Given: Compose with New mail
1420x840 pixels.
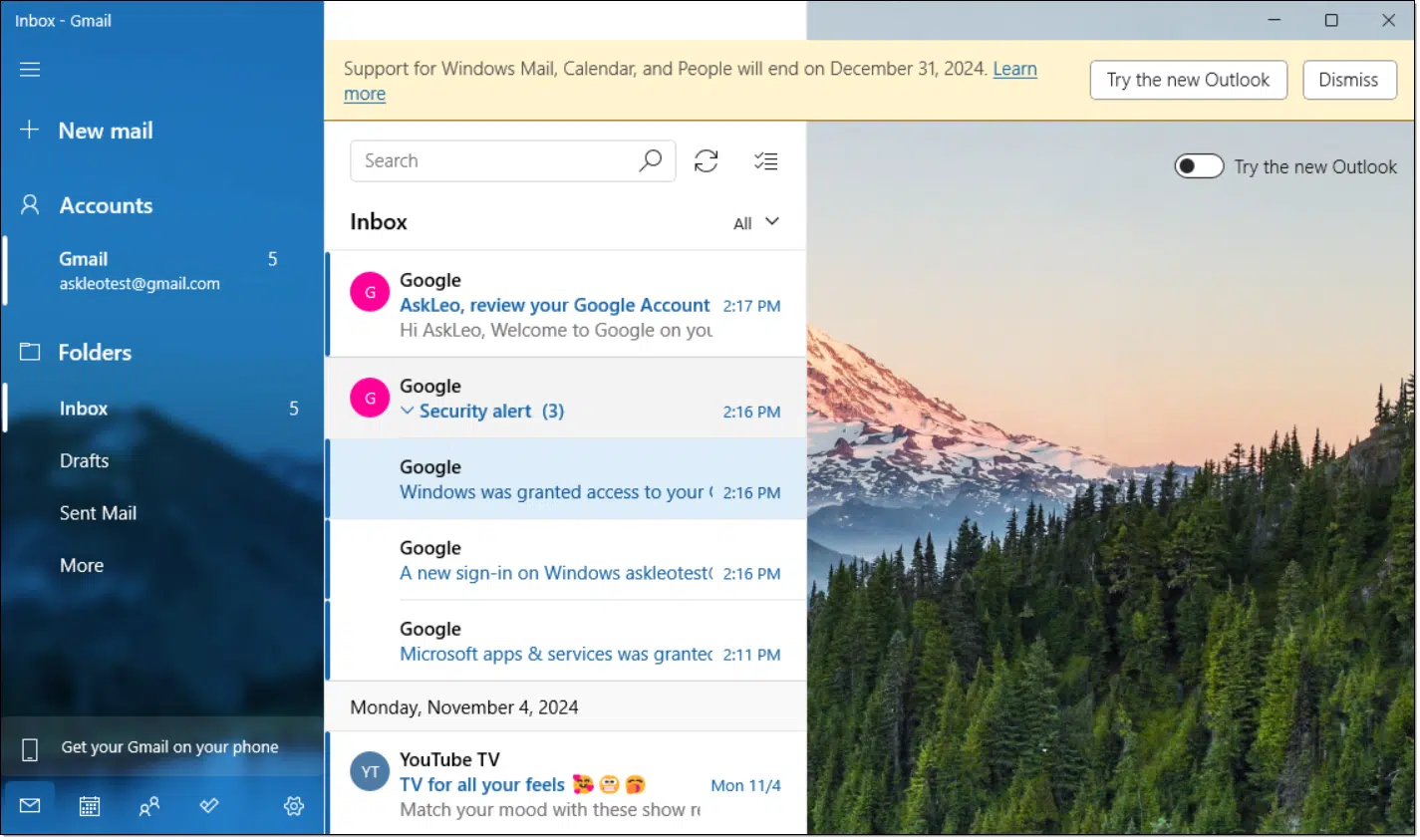Looking at the screenshot, I should tap(162, 131).
